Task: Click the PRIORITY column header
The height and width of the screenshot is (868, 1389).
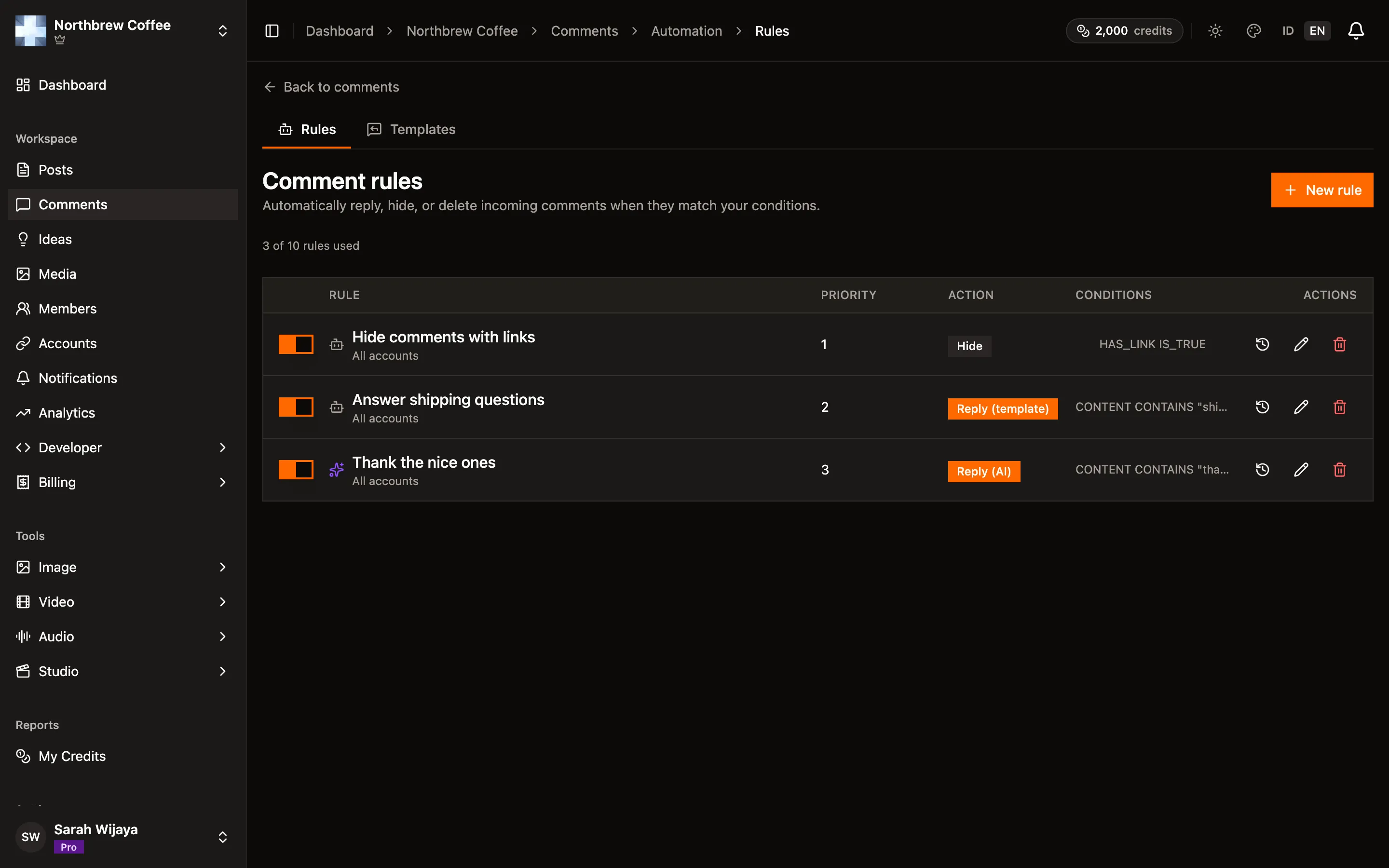Action: 848,295
